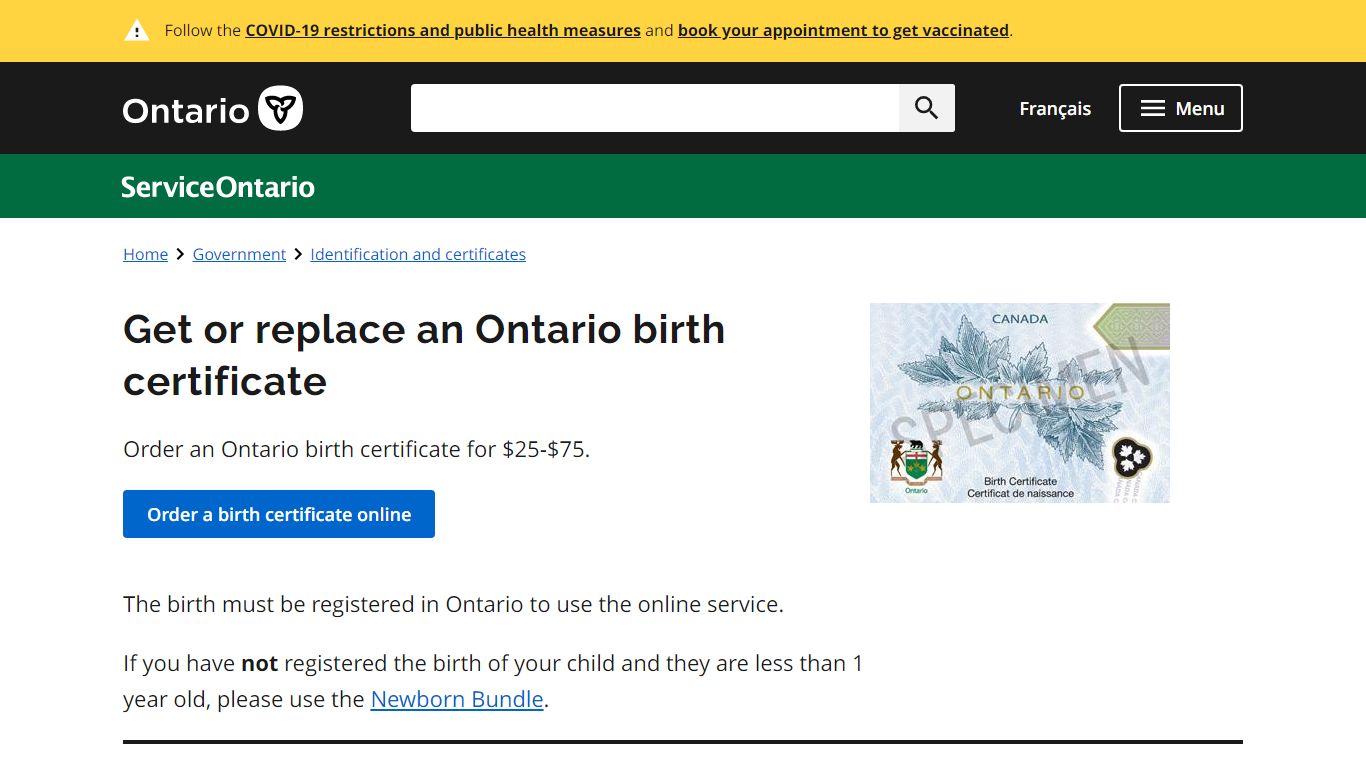Click Order a birth certificate online button

click(x=279, y=514)
